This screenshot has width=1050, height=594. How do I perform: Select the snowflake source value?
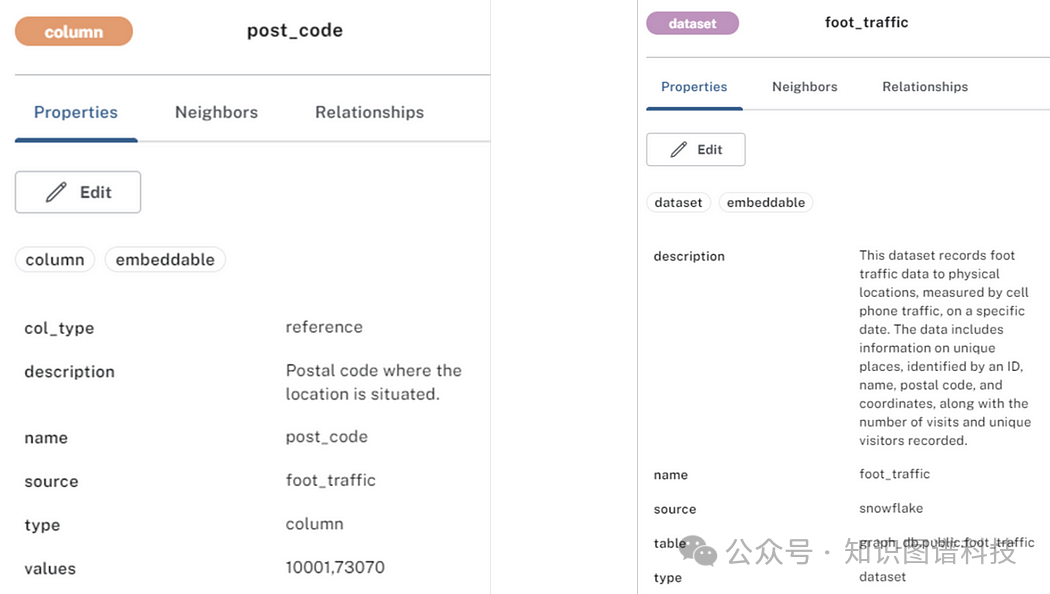(891, 508)
